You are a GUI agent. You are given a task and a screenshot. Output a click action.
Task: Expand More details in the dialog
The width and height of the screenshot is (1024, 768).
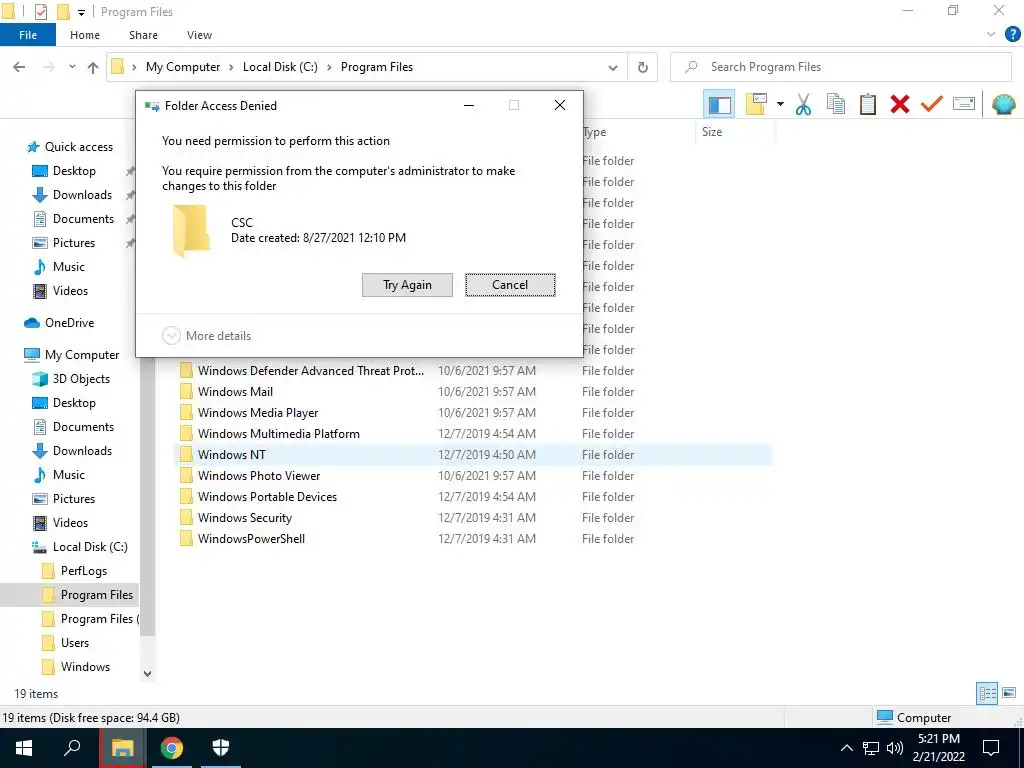pos(206,336)
